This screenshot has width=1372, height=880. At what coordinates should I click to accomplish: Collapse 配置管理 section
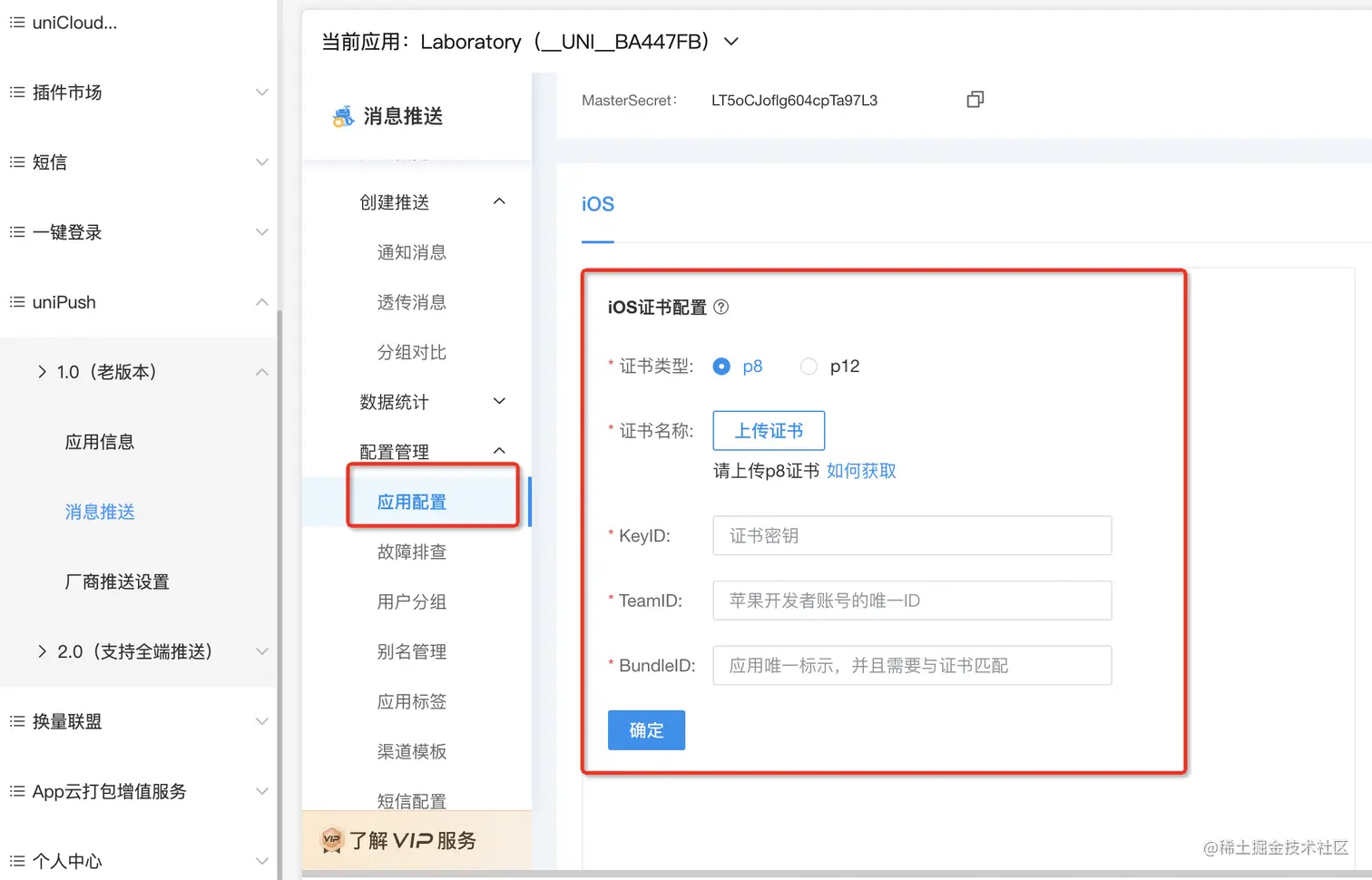tap(499, 451)
